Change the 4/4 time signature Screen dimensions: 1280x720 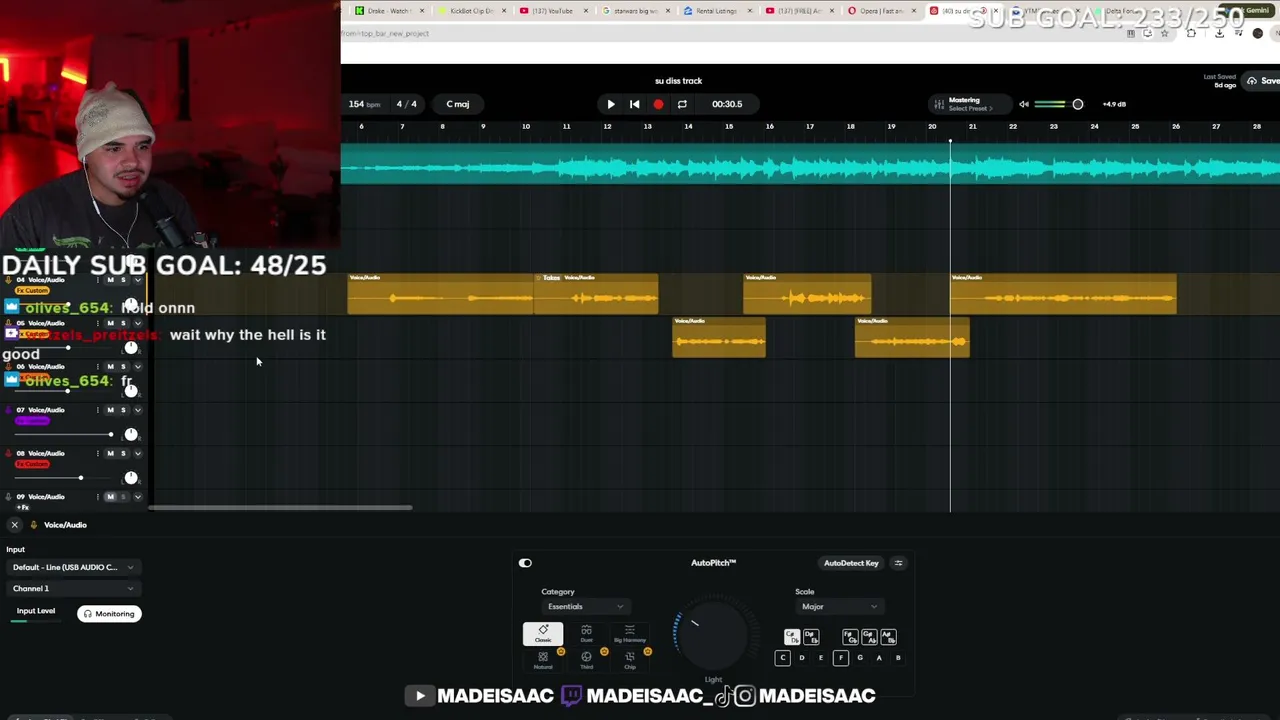pos(406,104)
